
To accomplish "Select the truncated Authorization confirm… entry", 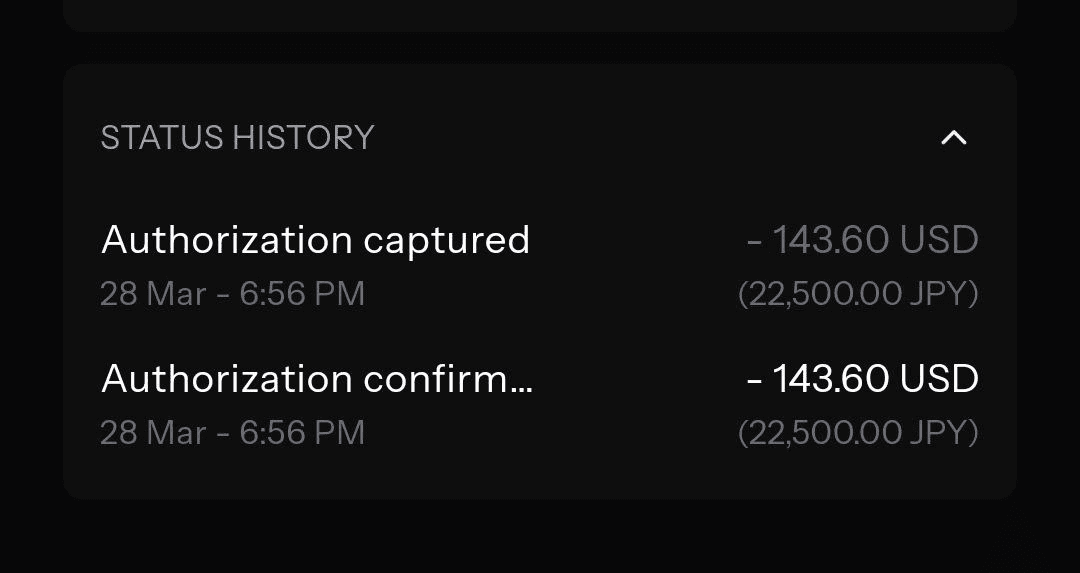I will pyautogui.click(x=317, y=380).
